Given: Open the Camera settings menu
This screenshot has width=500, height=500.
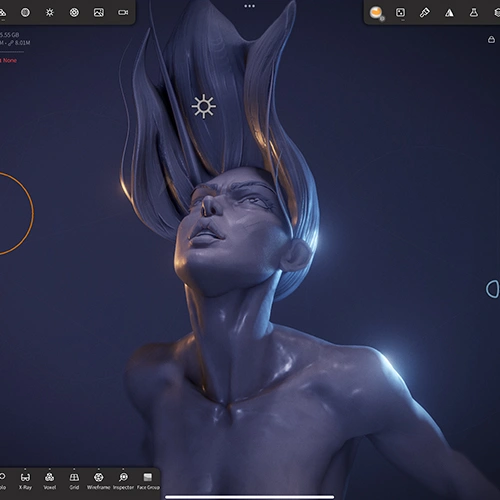Looking at the screenshot, I should (123, 13).
